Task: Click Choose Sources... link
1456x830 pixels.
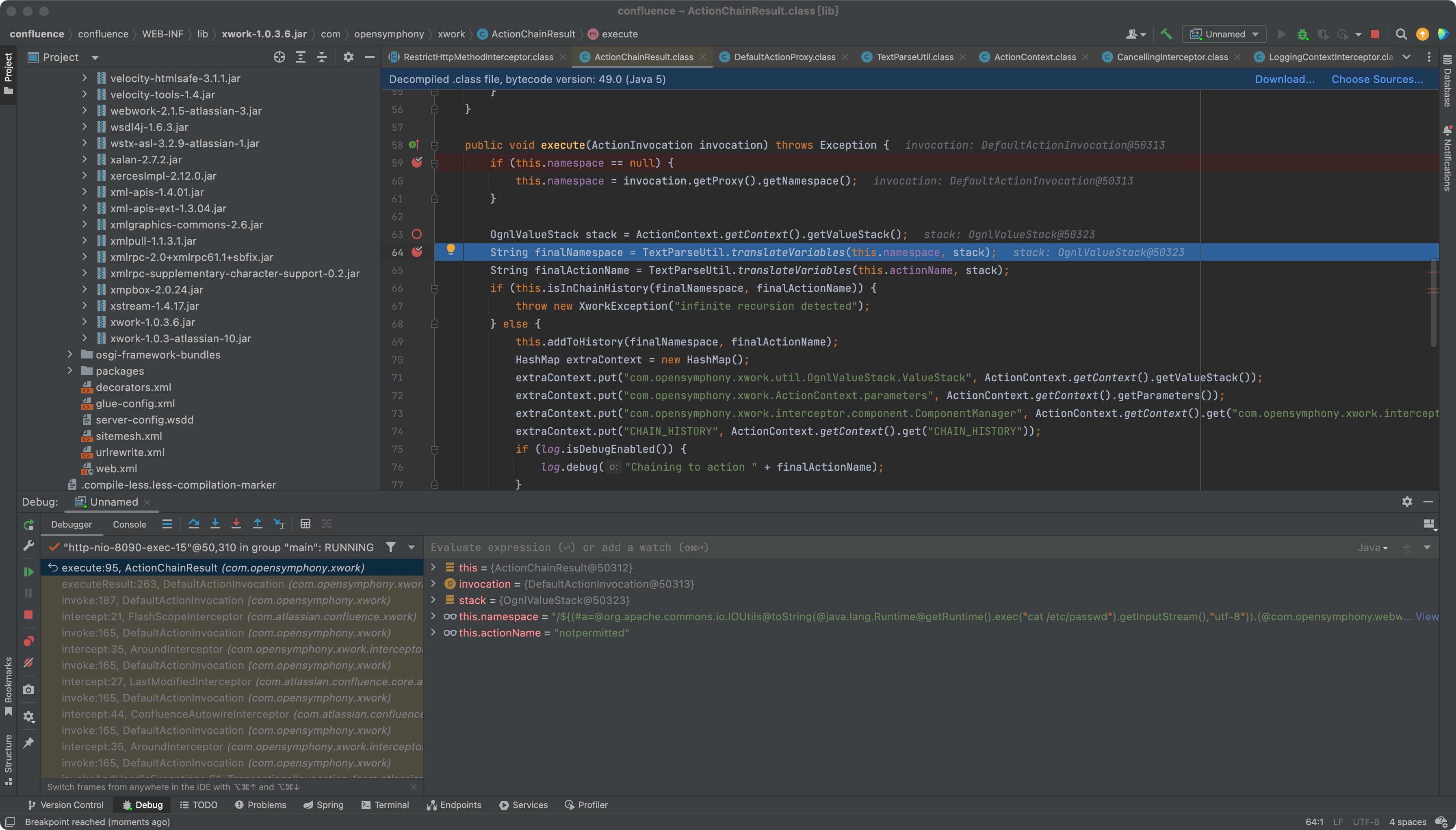Action: point(1377,79)
